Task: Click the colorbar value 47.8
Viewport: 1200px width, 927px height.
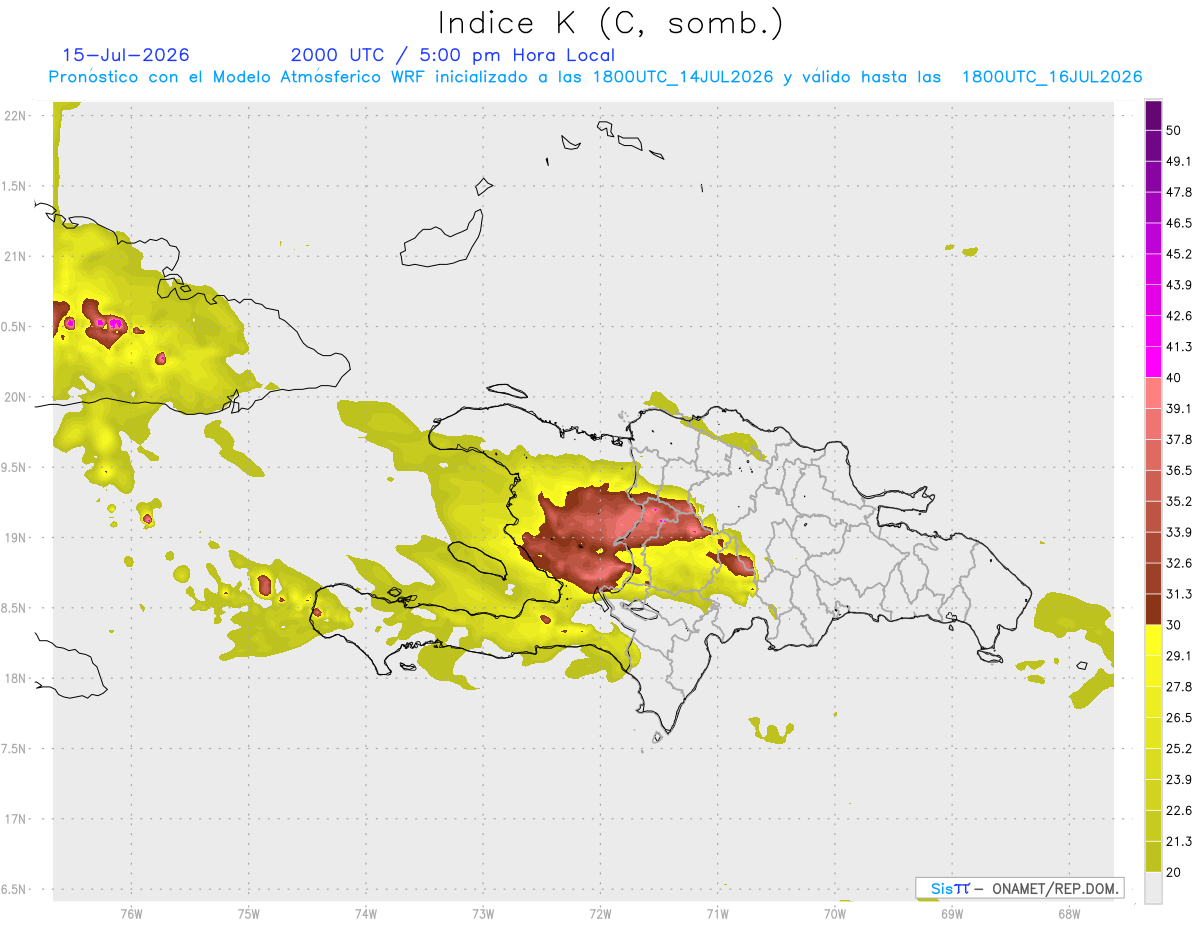Action: 1178,192
